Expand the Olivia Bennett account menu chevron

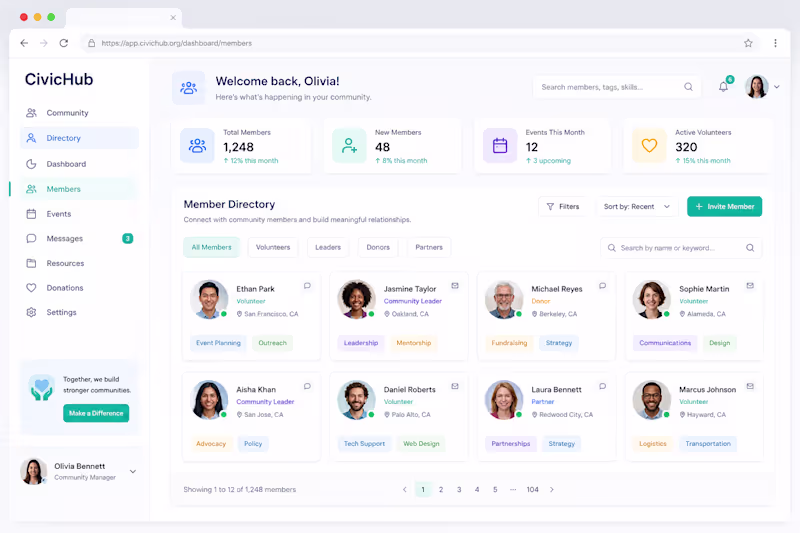(x=133, y=471)
